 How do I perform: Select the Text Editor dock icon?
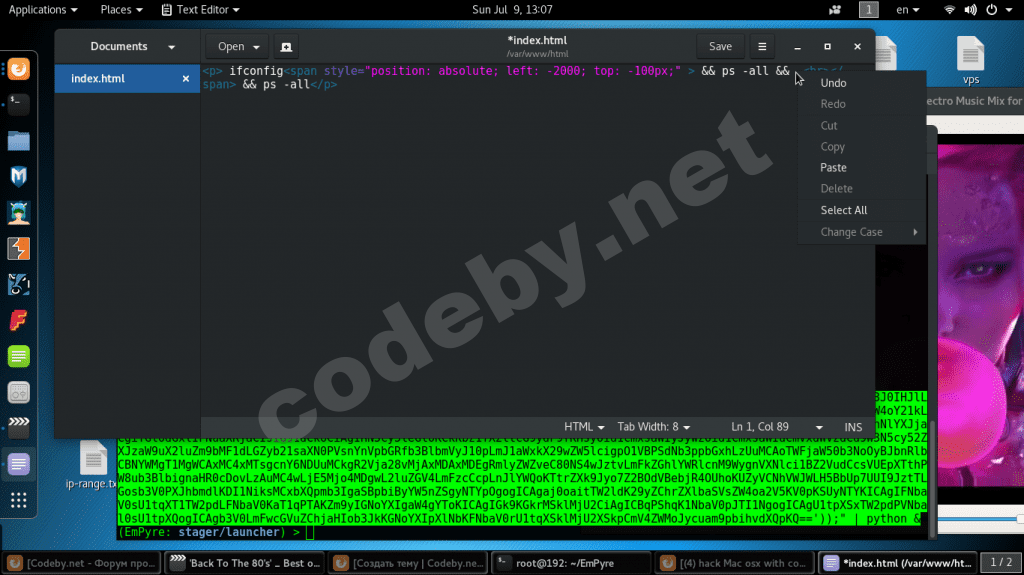[18, 464]
